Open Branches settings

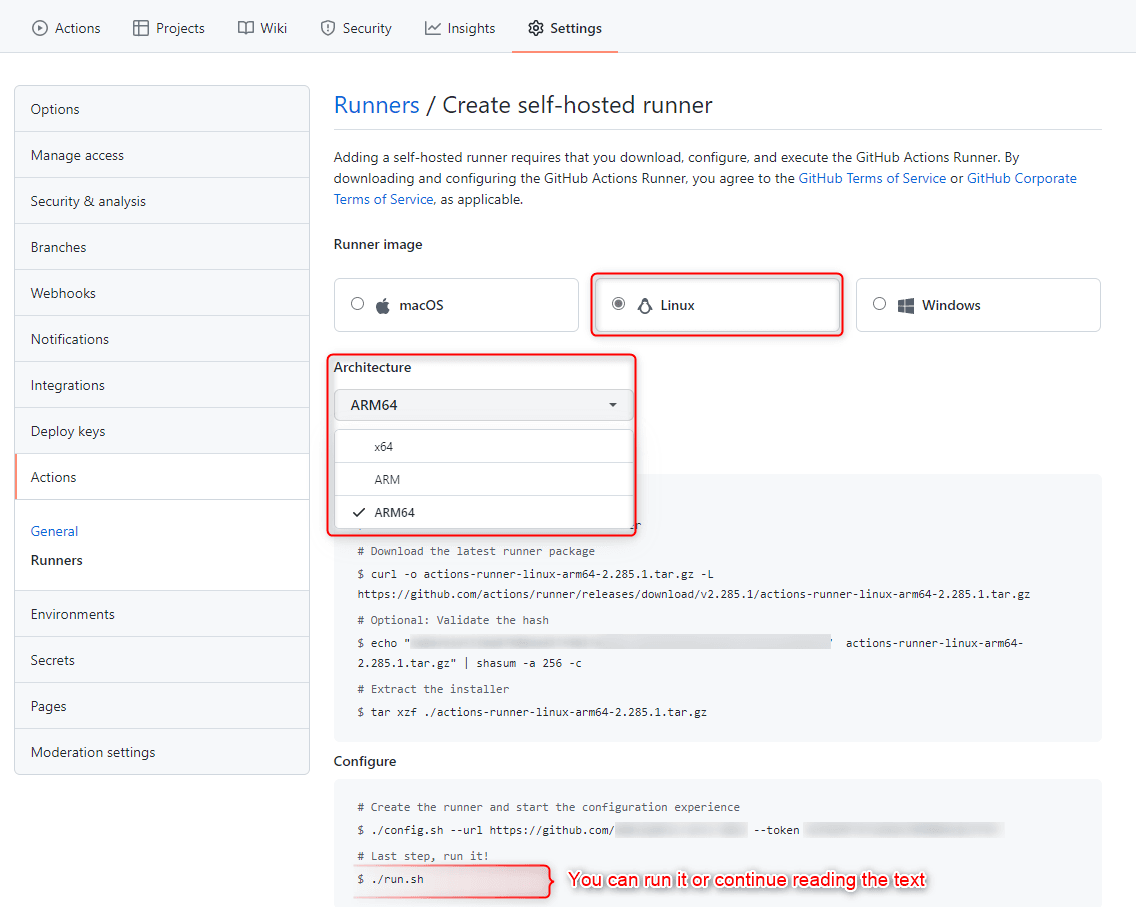coord(162,247)
